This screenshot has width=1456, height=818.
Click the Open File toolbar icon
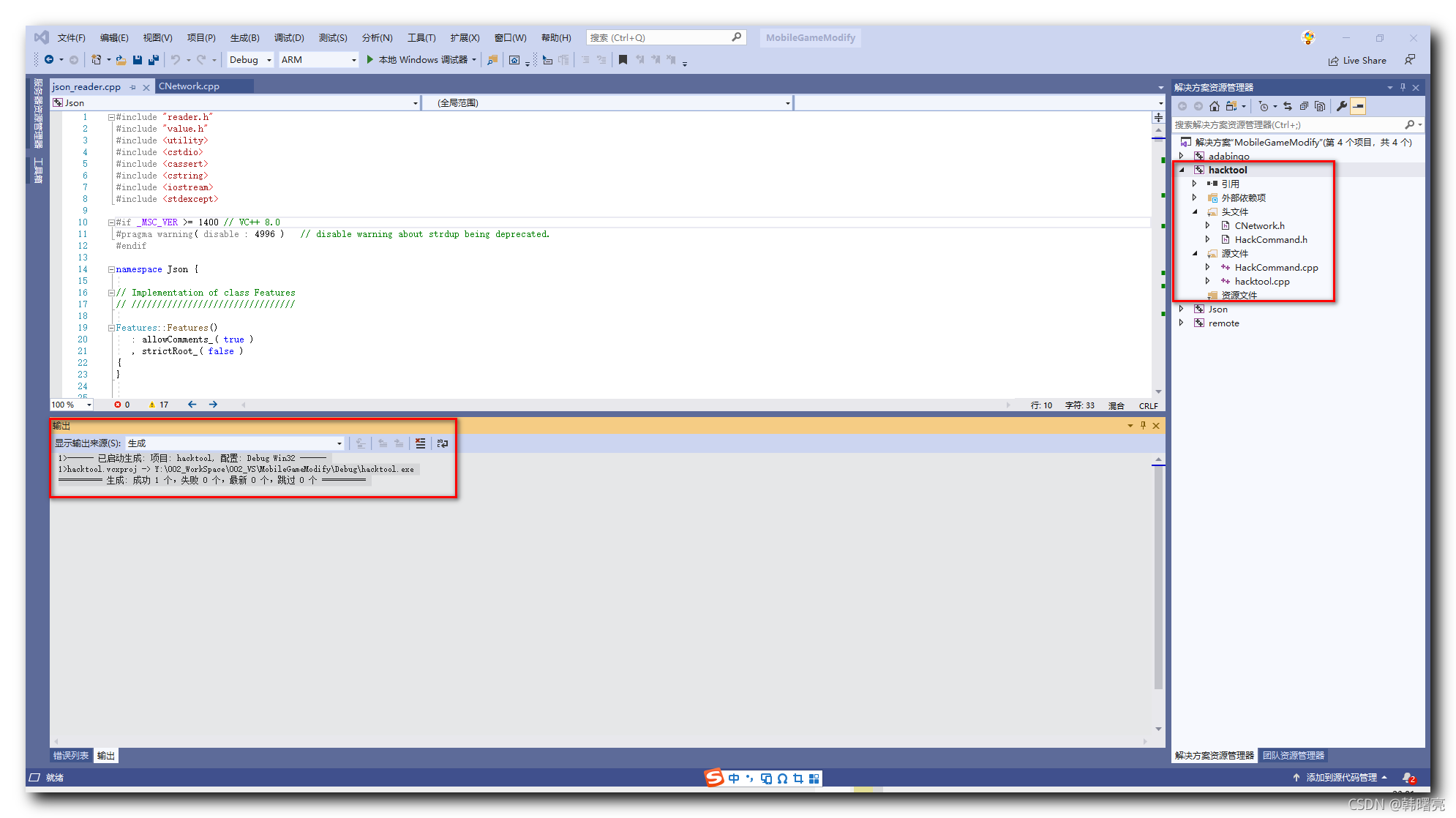click(121, 60)
